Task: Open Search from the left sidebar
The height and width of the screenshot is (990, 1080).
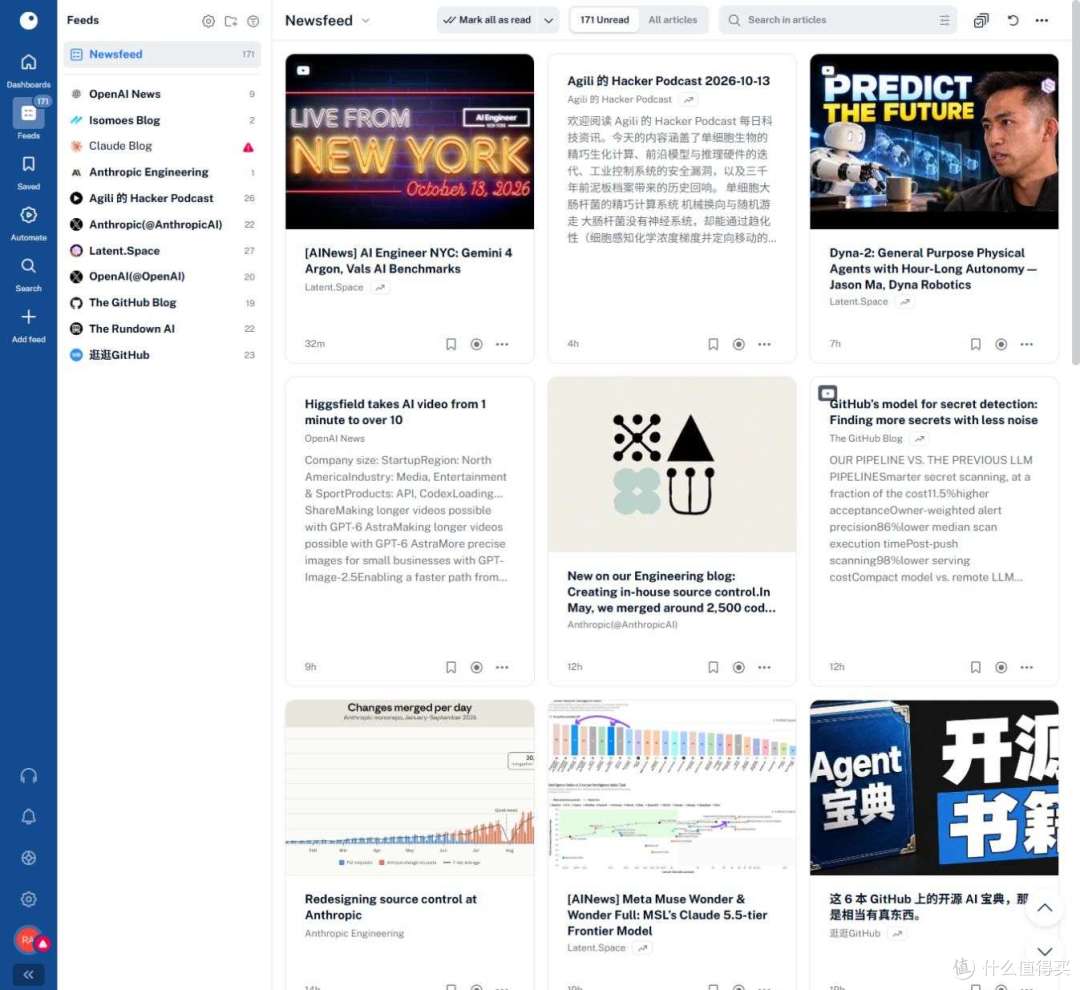Action: click(28, 274)
